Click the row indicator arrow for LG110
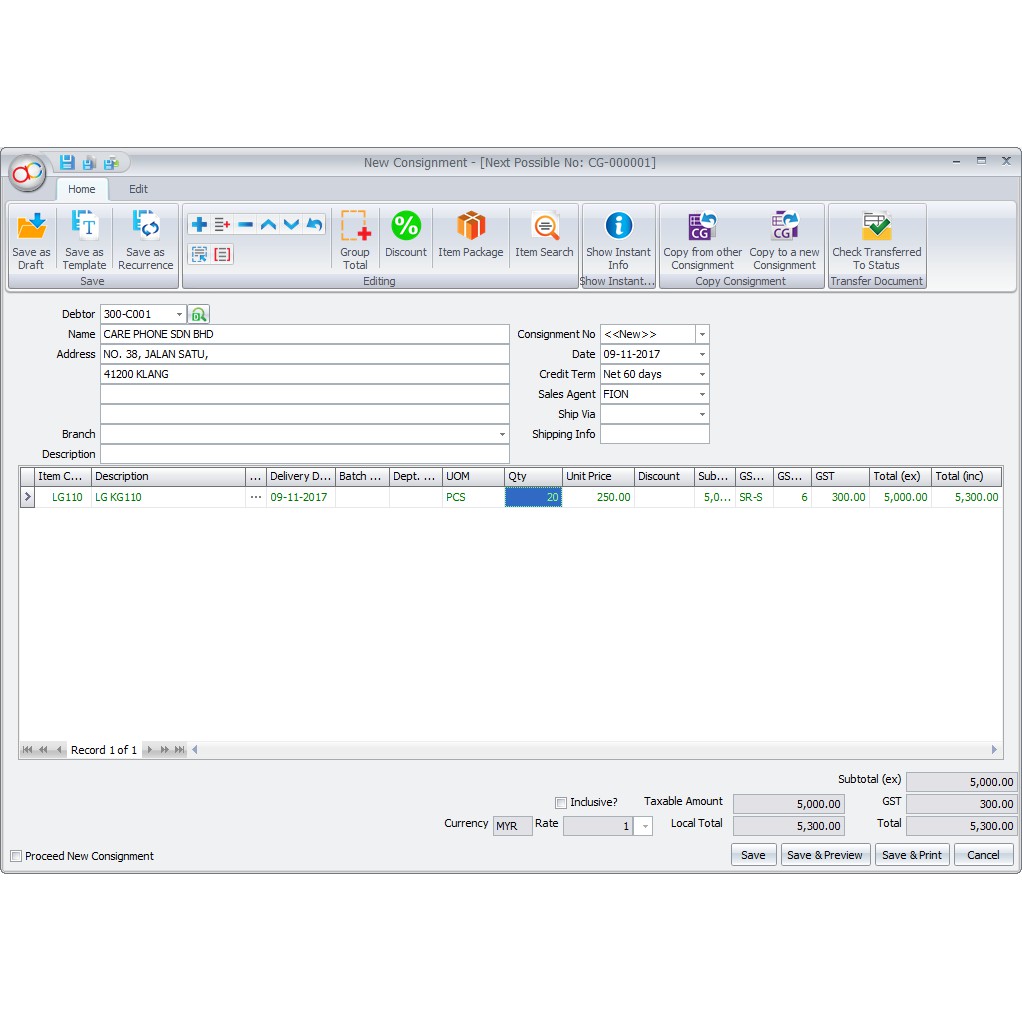 pyautogui.click(x=27, y=497)
